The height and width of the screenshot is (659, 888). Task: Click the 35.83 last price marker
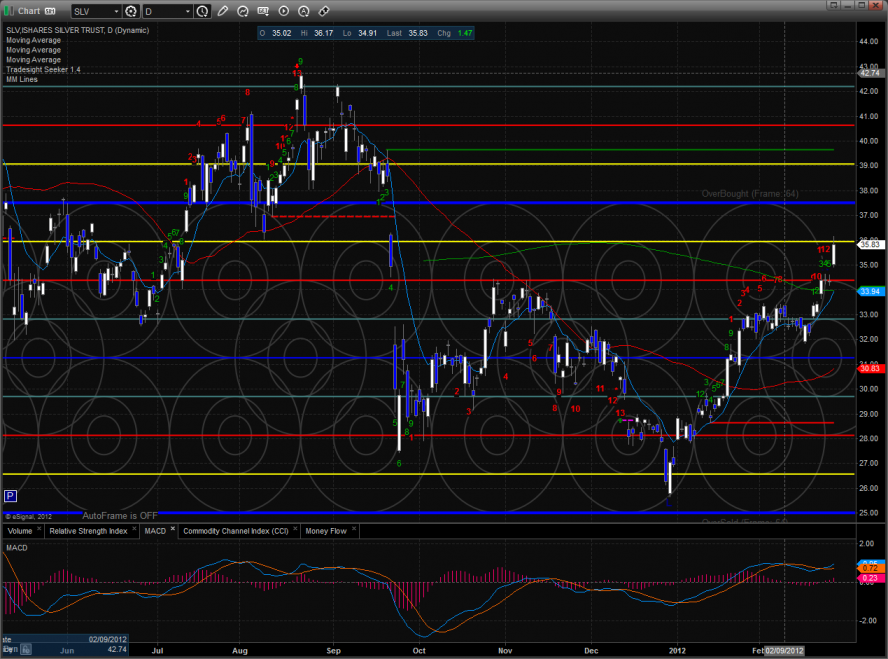[869, 243]
